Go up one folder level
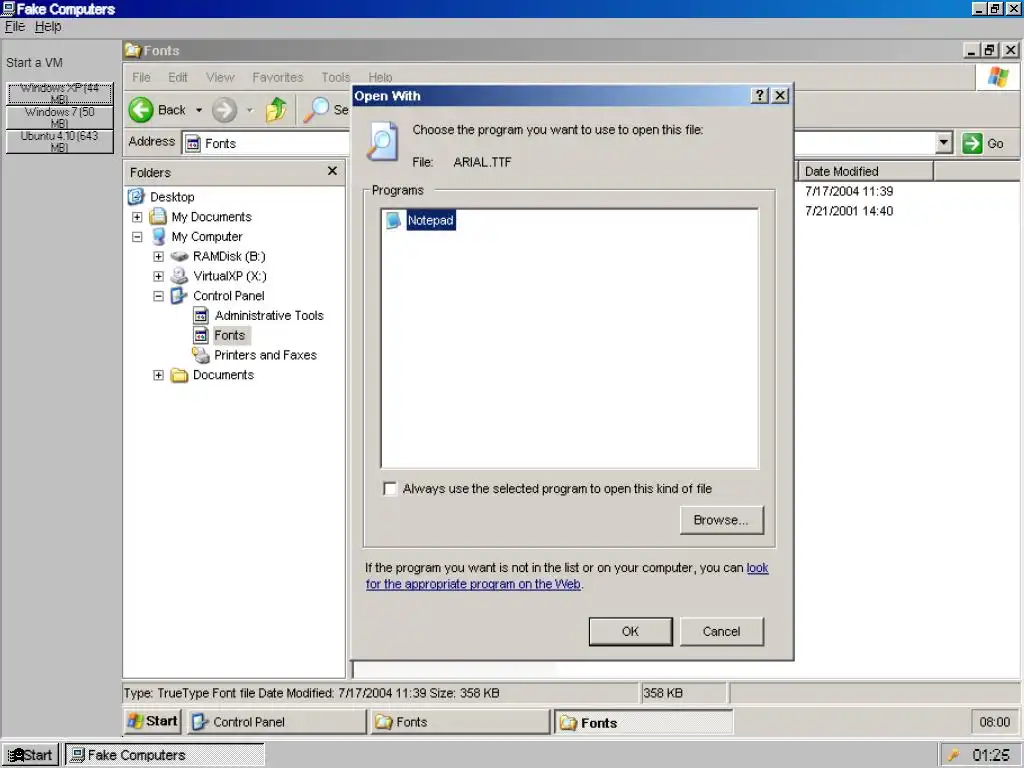 [277, 110]
